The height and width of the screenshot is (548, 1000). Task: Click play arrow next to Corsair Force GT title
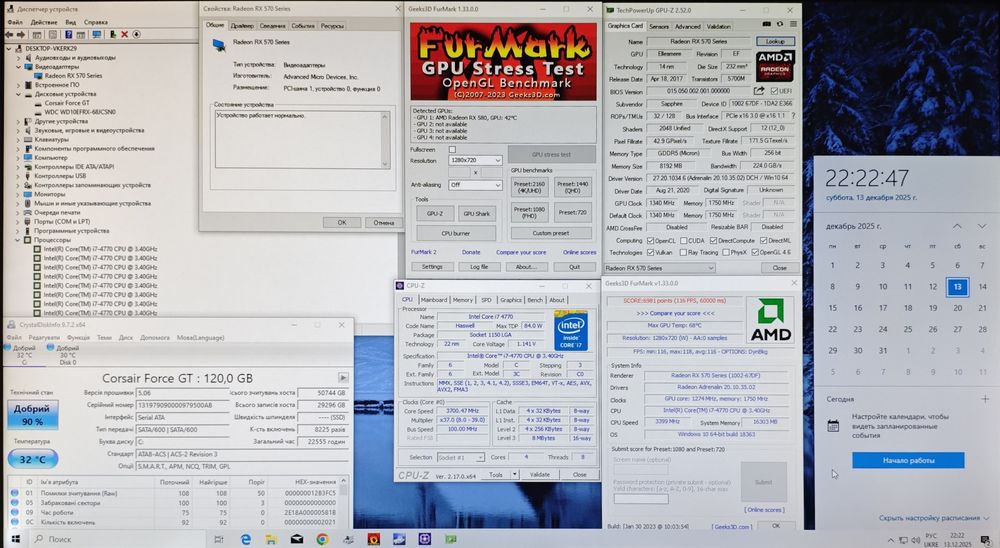(342, 378)
